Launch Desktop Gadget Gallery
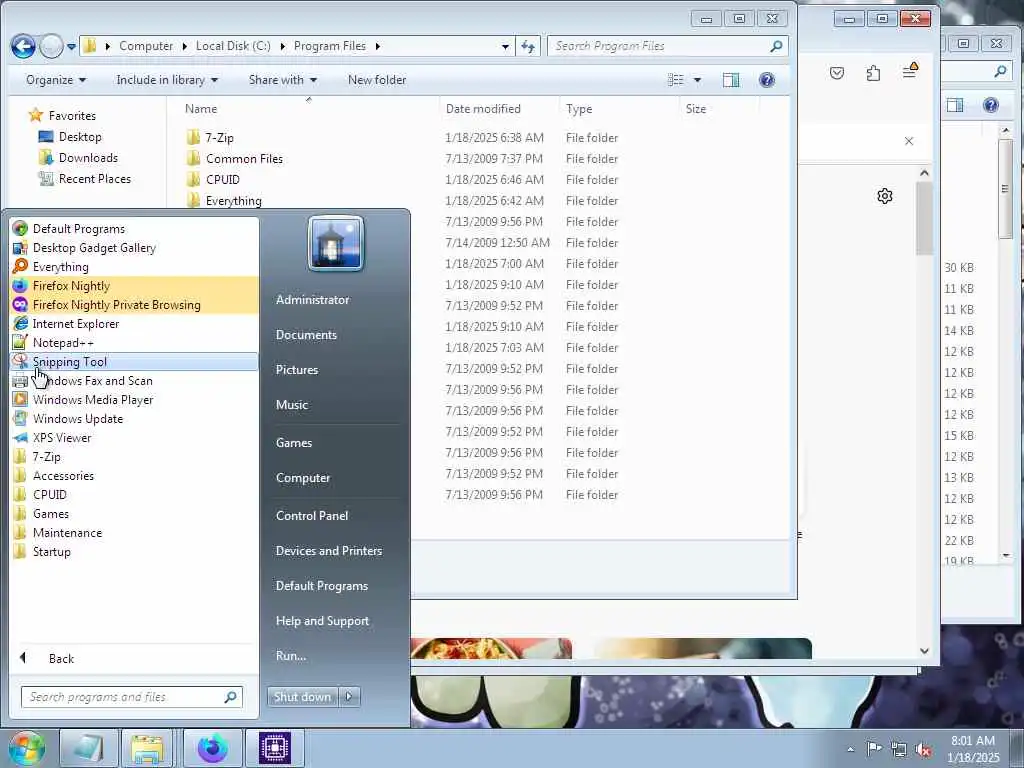Viewport: 1024px width, 768px height. (x=134, y=248)
